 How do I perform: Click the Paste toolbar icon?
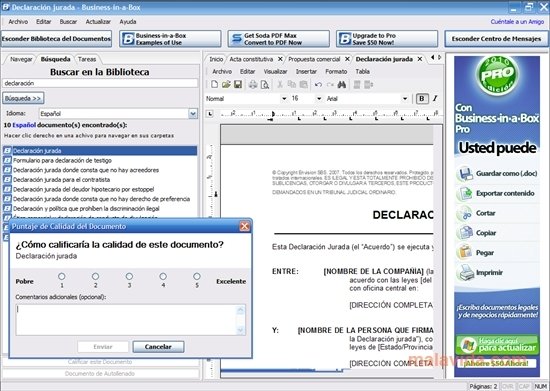(x=304, y=85)
